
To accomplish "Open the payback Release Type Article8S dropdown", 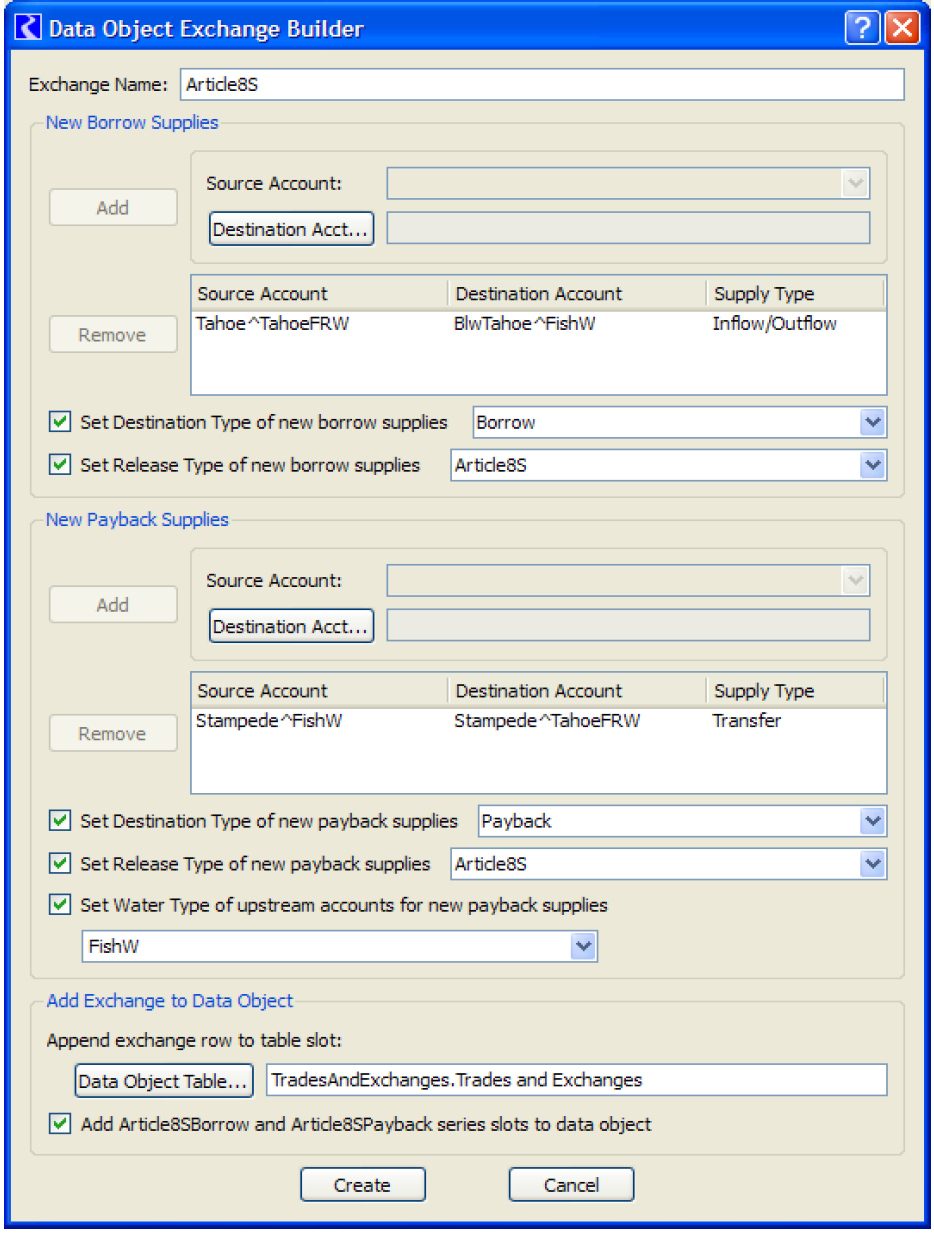I will click(873, 864).
